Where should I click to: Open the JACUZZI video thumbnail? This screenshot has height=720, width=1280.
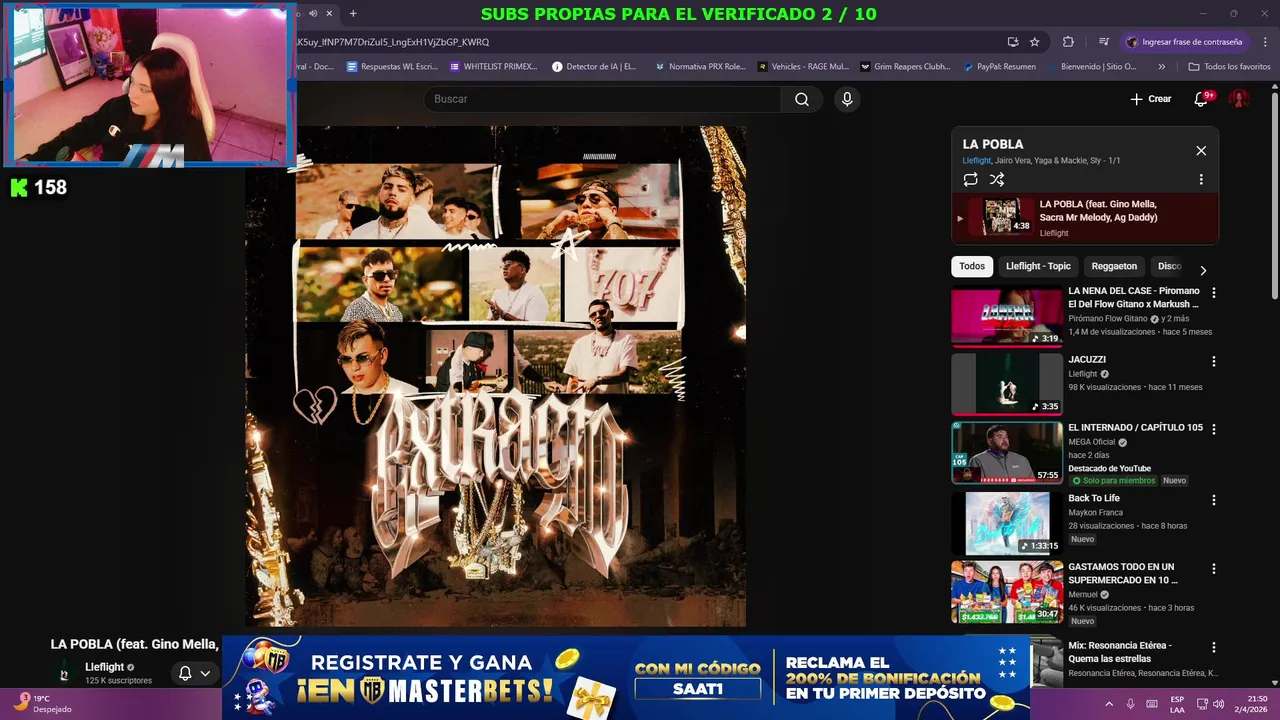tap(1007, 384)
